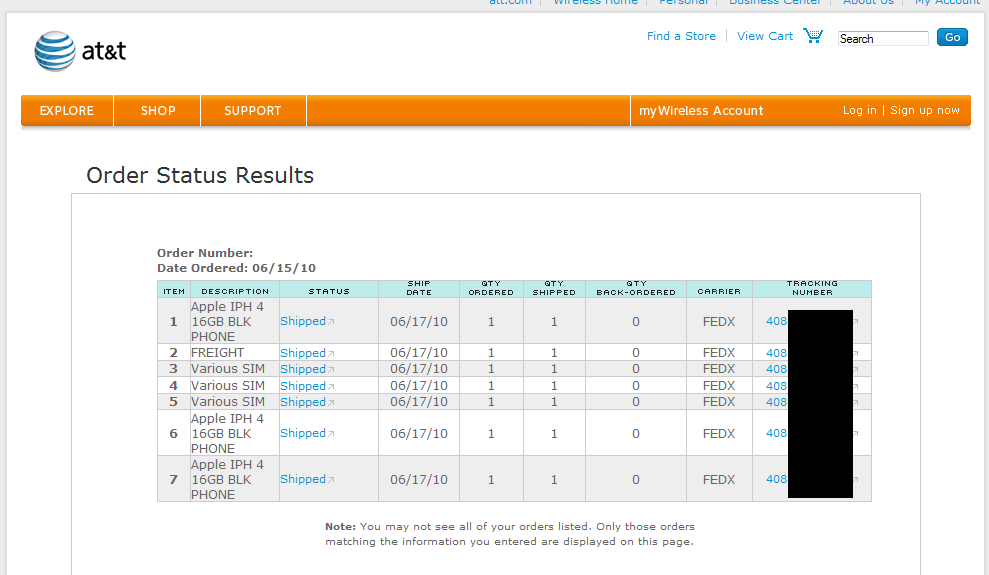This screenshot has width=989, height=575.
Task: Open Shipped status for item 3
Action: pos(303,369)
